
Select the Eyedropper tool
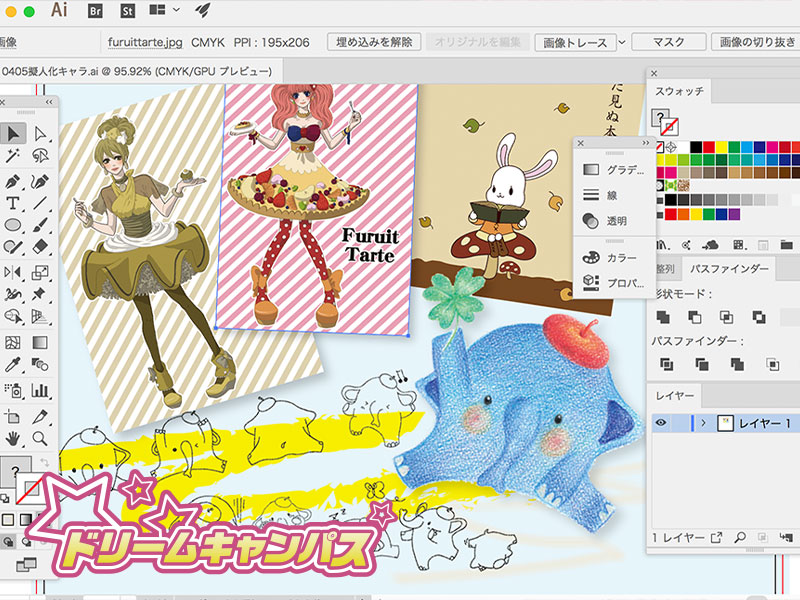(13, 364)
